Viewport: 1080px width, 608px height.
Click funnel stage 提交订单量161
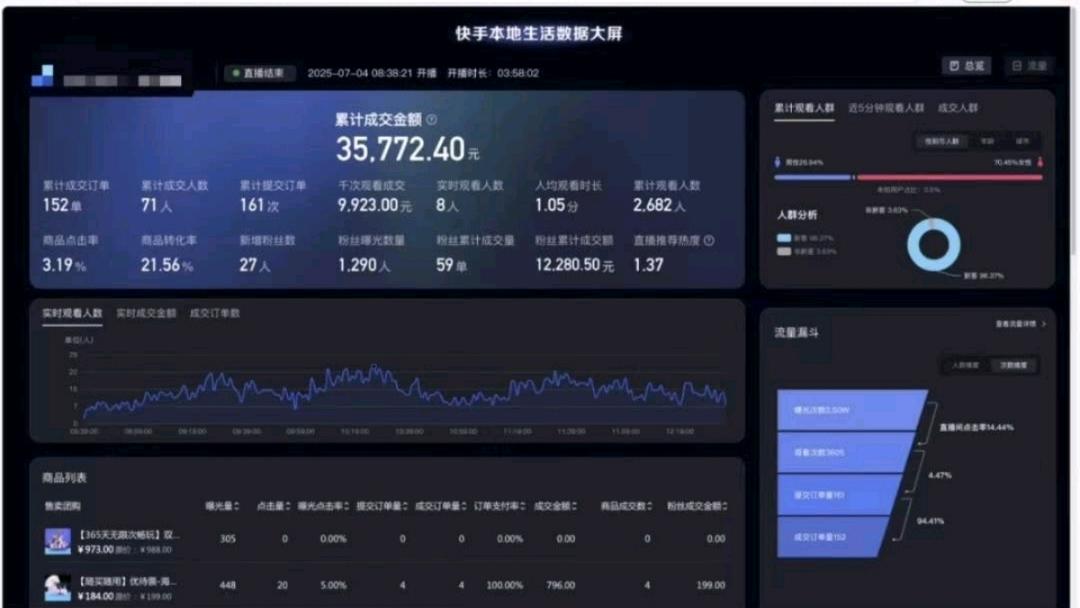click(x=838, y=494)
